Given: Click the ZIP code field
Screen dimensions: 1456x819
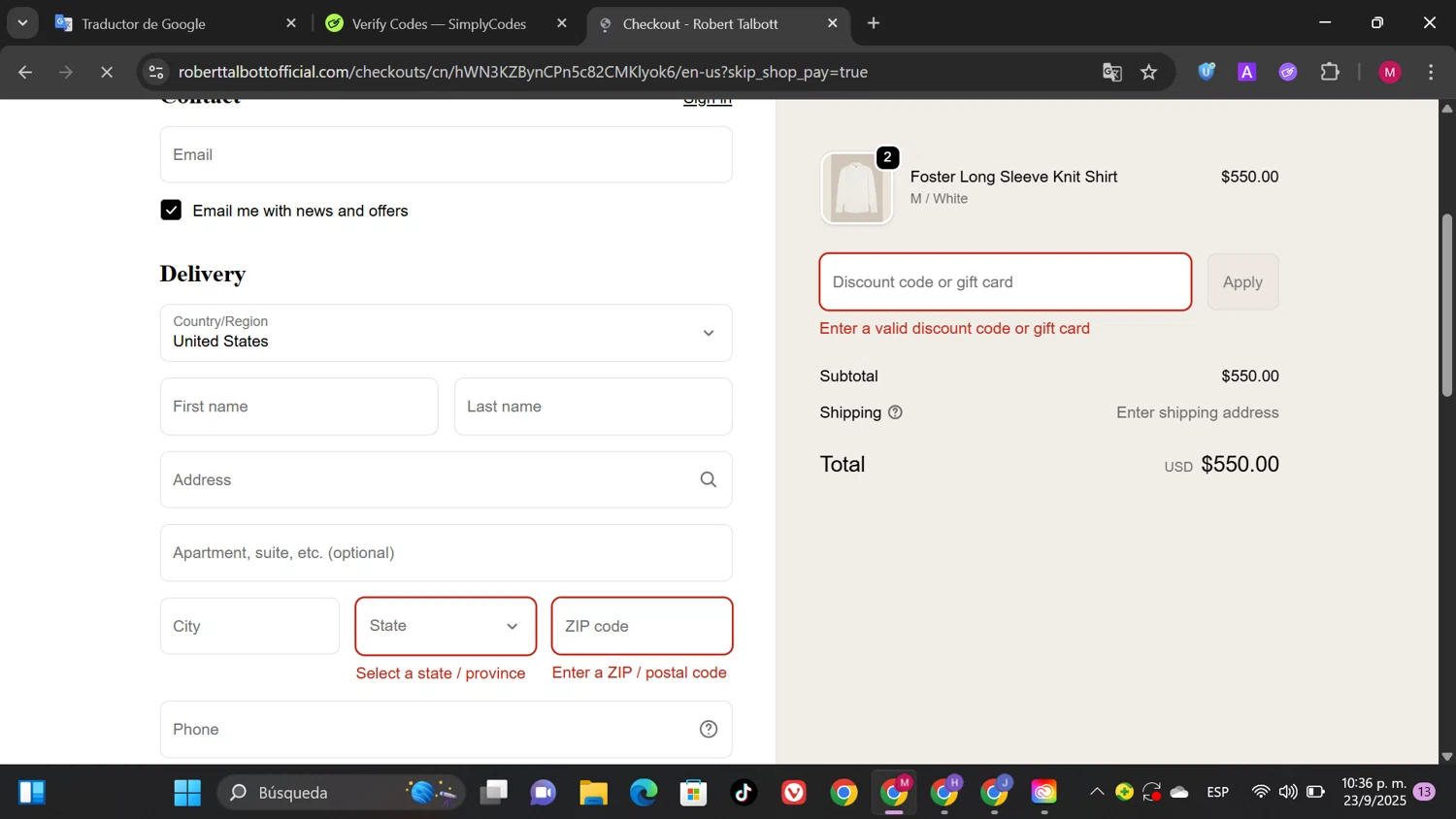Looking at the screenshot, I should 642,626.
